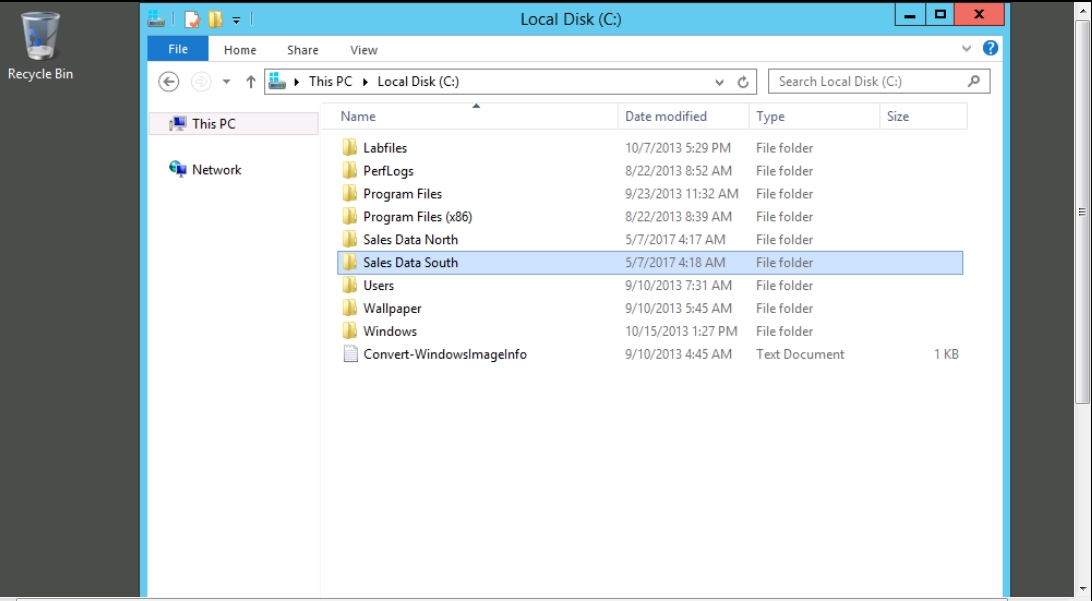
Task: Click the Back navigation arrow
Action: click(169, 82)
